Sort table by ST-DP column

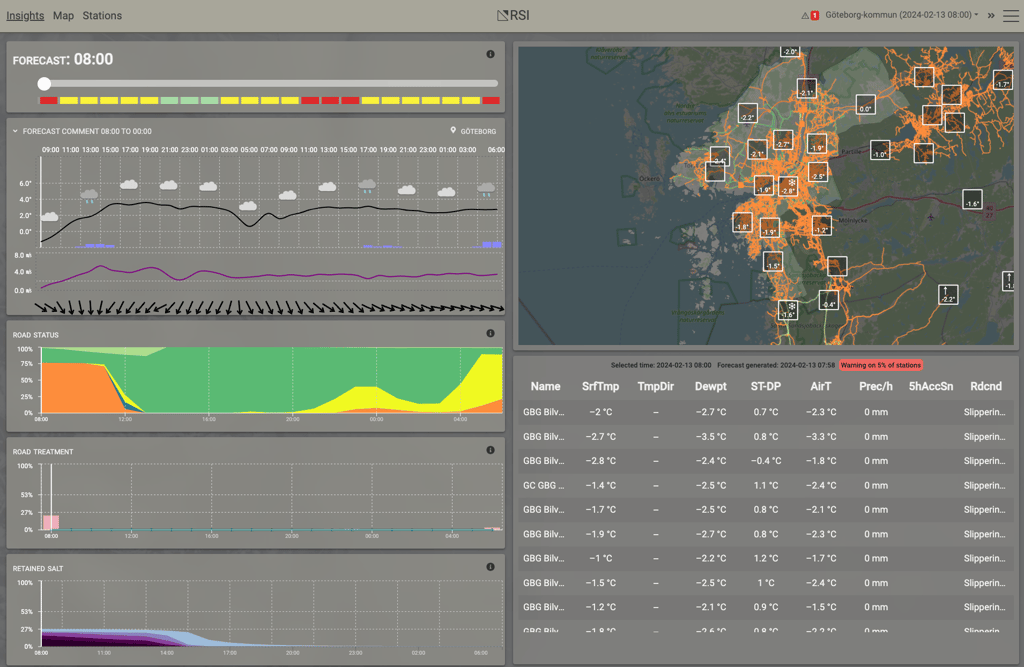765,386
